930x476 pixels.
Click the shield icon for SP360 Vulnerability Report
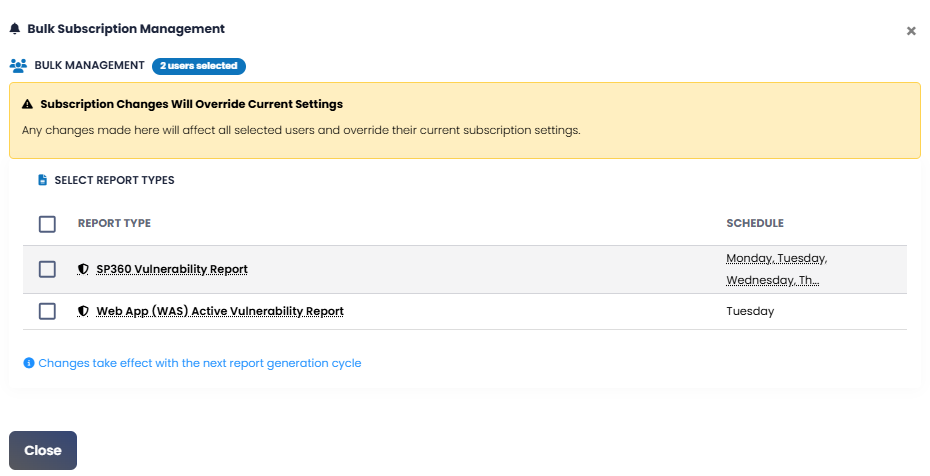pos(83,269)
